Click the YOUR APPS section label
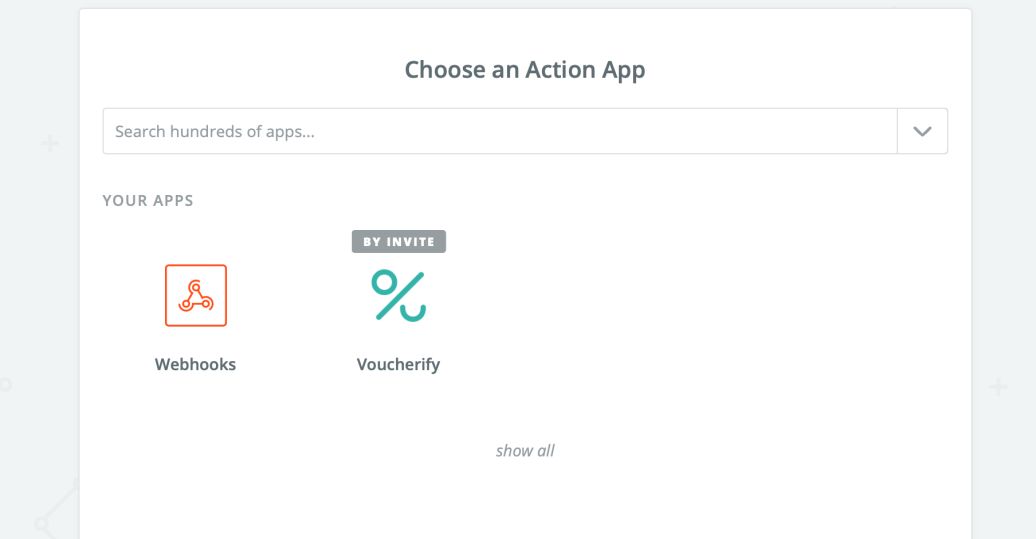 [x=148, y=200]
